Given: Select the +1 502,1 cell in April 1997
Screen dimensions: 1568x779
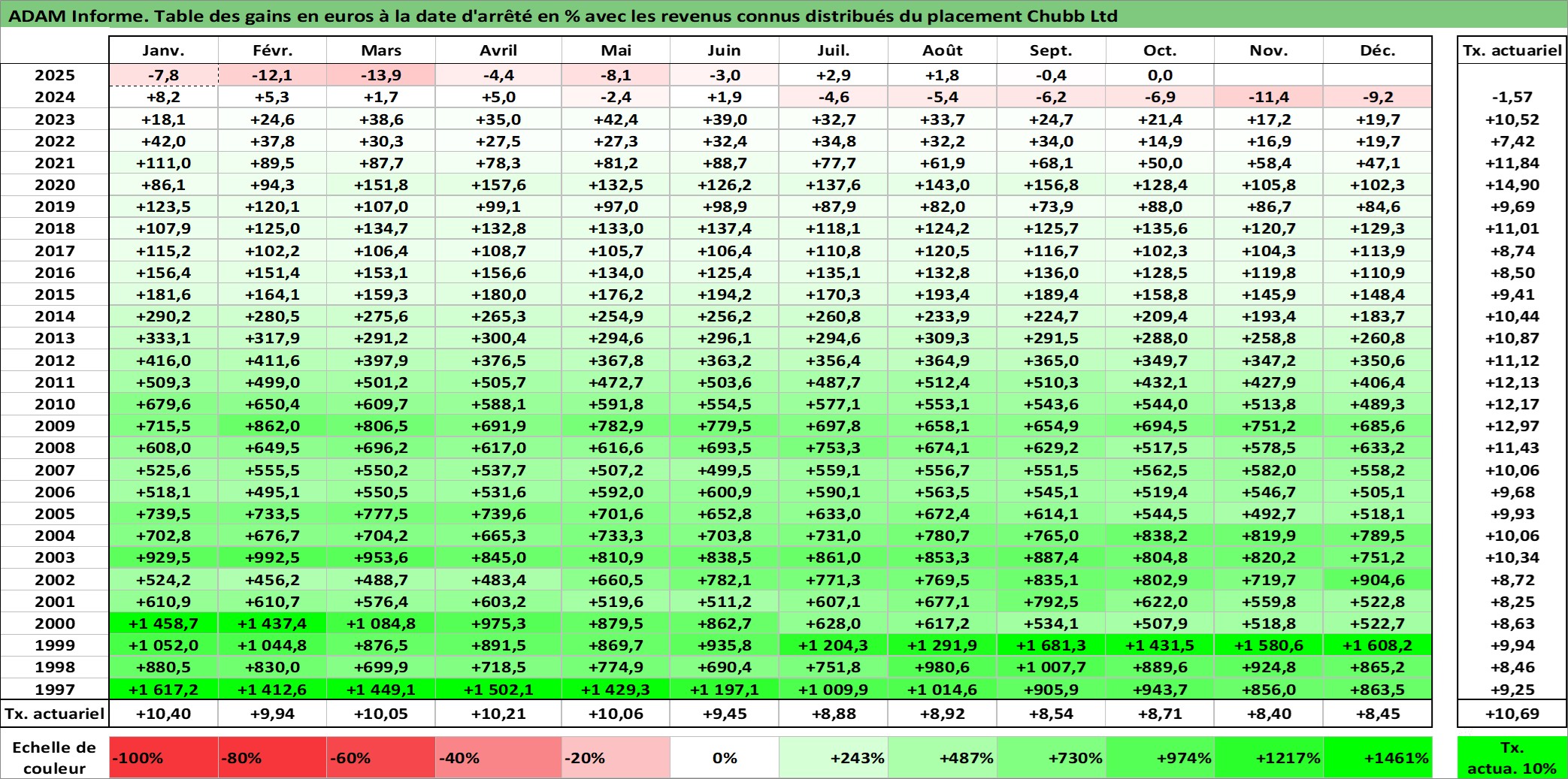Looking at the screenshot, I should pos(498,690).
